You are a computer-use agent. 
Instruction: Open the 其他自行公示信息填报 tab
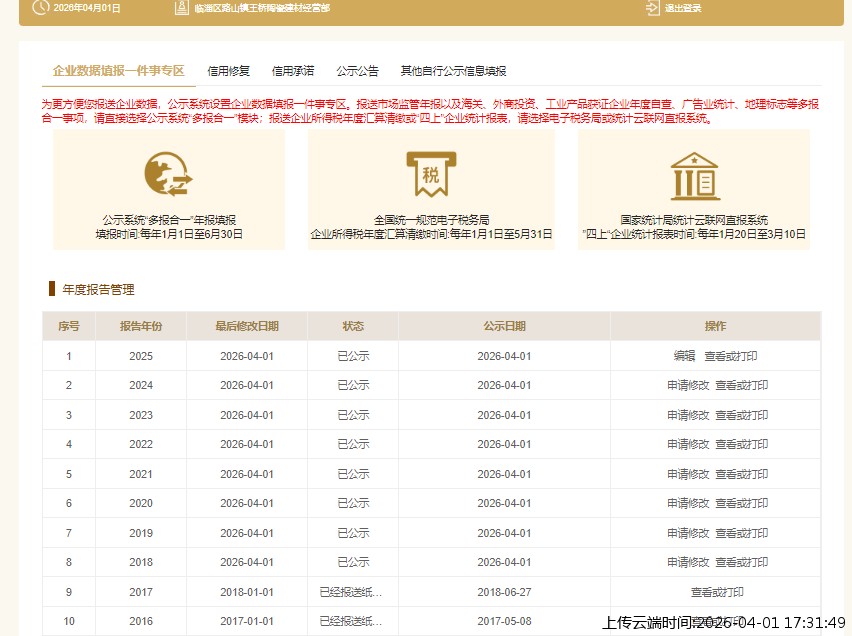452,71
